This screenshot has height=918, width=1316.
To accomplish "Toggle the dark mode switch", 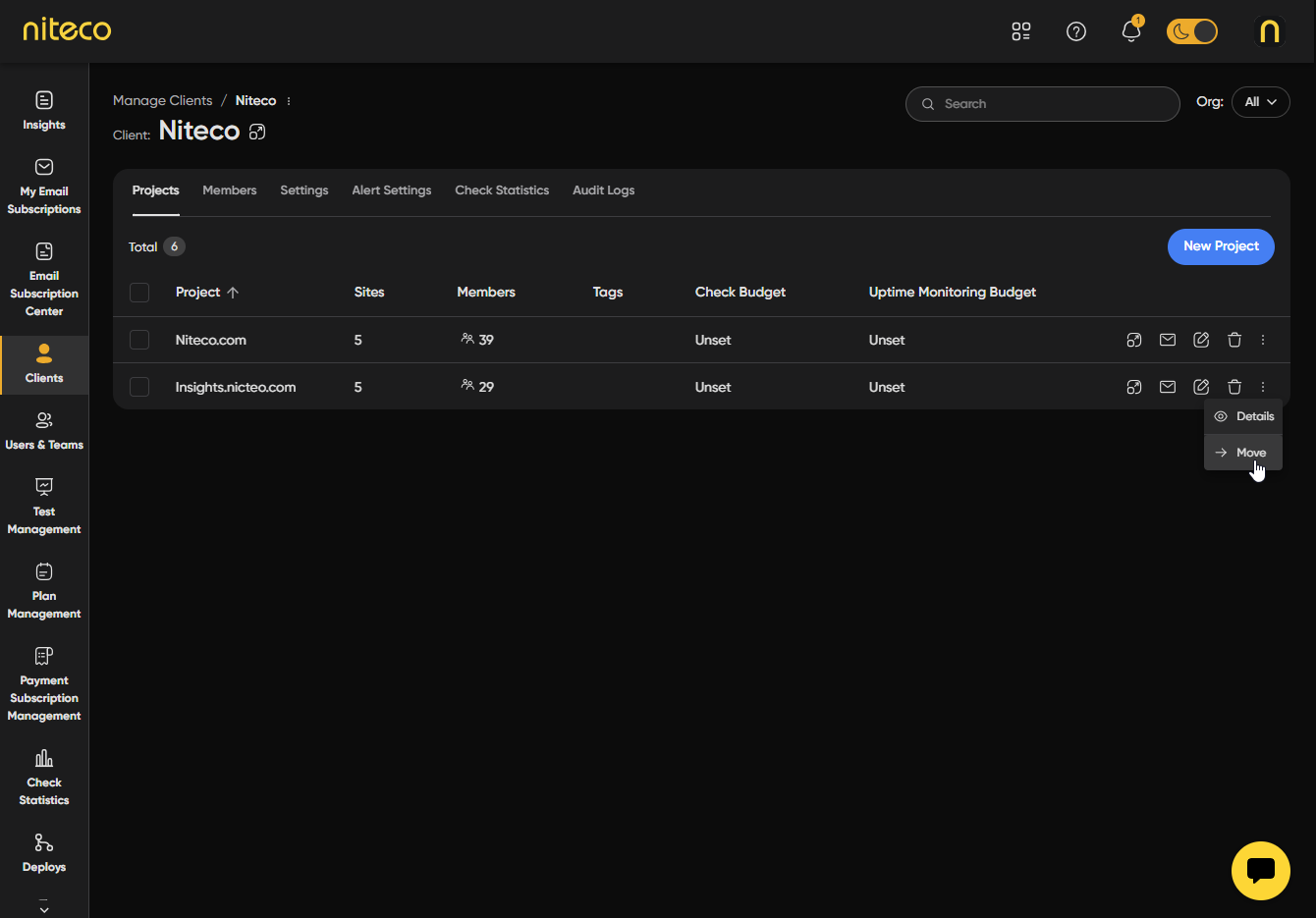I will [x=1191, y=31].
